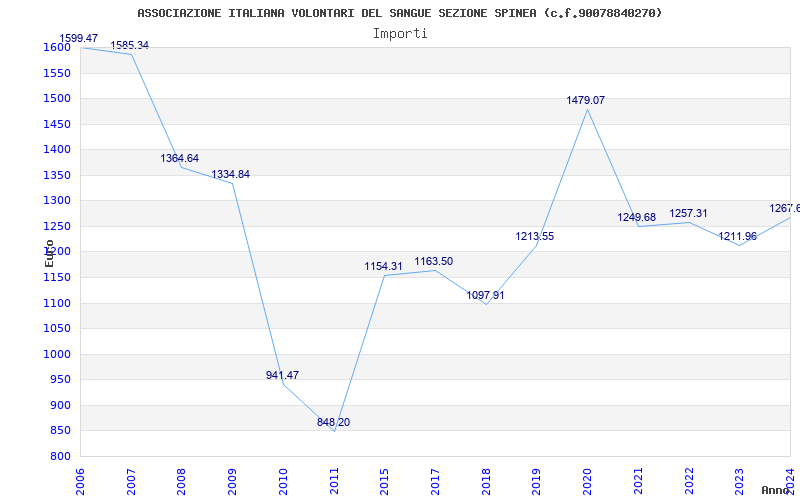This screenshot has width=800, height=500.
Task: Click the 1350 y-axis tick label
Action: (57, 176)
